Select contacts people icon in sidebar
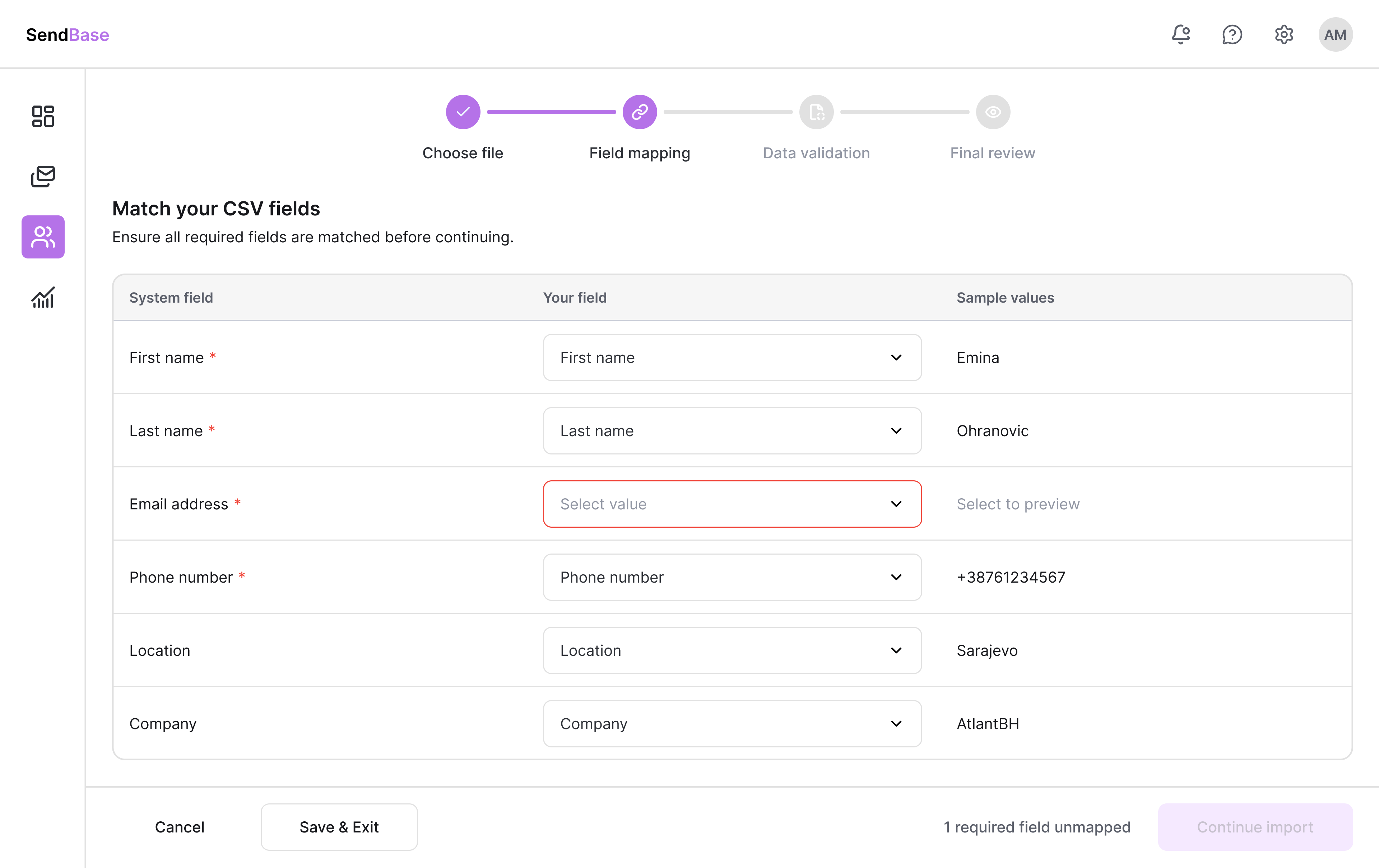The width and height of the screenshot is (1379, 868). tap(43, 237)
